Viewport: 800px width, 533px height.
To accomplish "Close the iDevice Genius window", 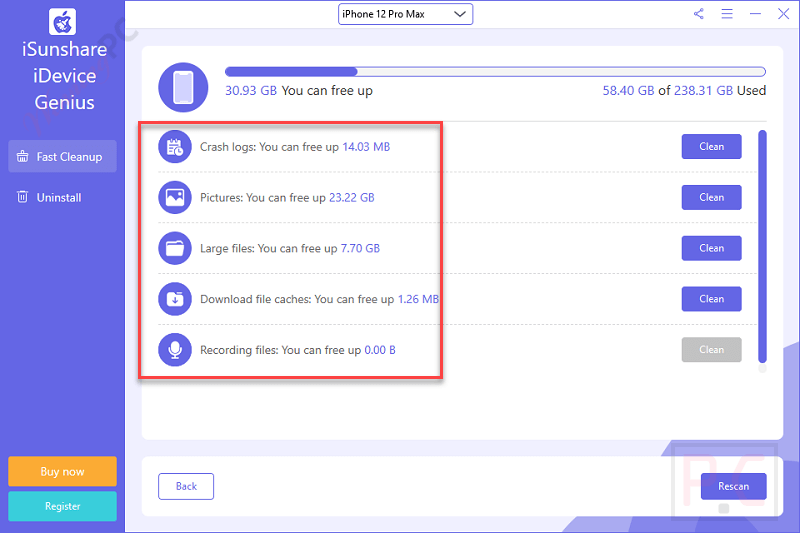I will (783, 14).
